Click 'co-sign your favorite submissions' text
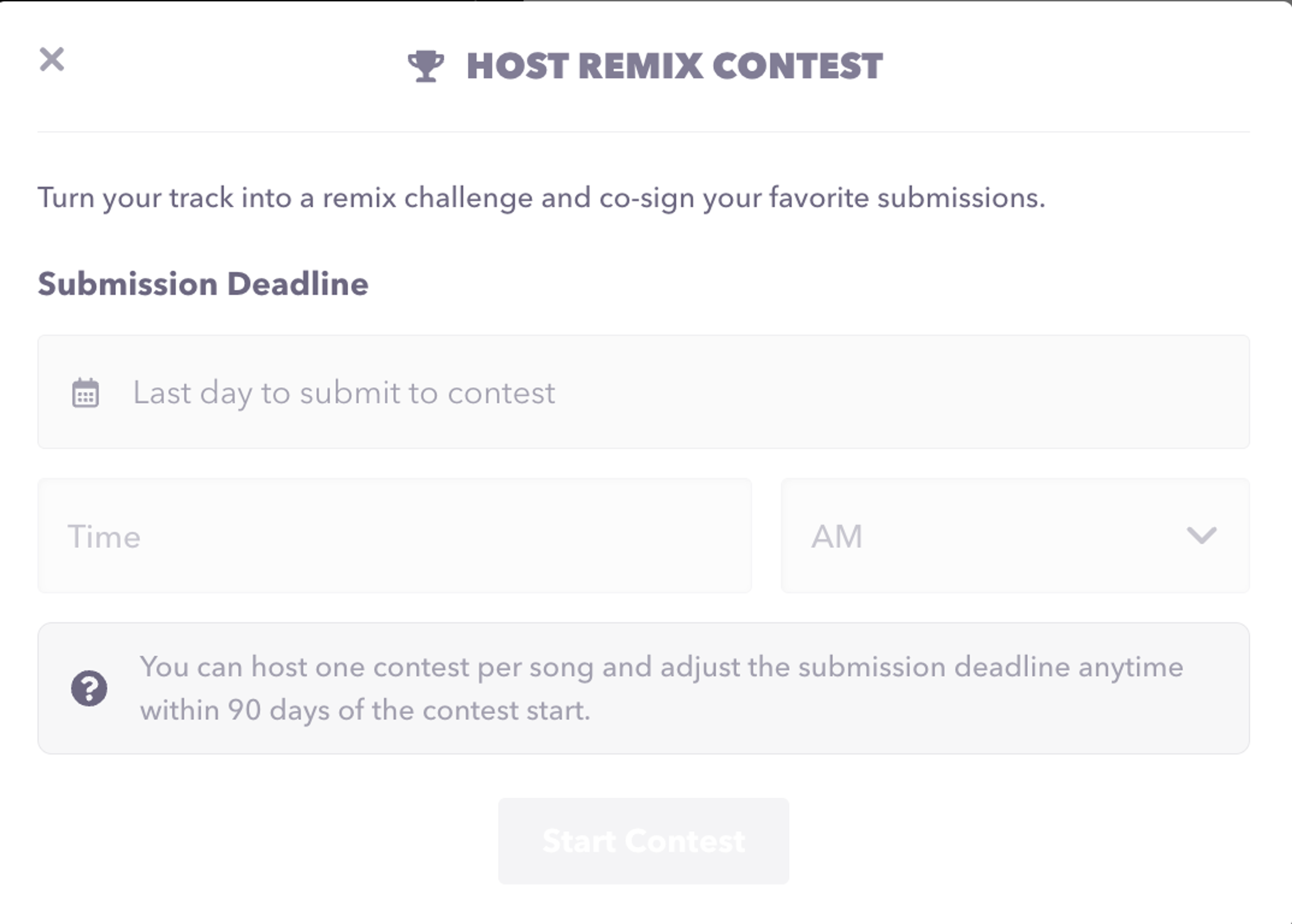 click(822, 198)
